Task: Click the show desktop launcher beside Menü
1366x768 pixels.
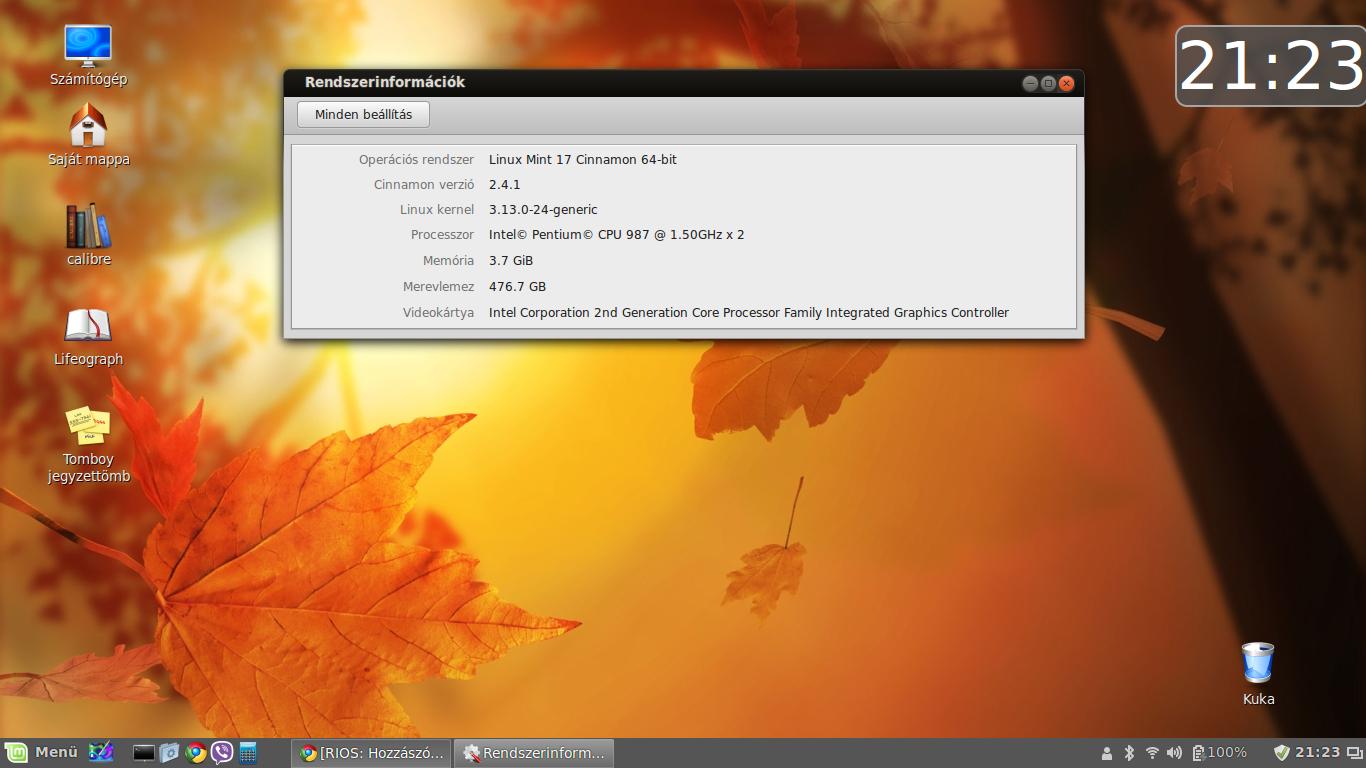Action: [x=101, y=752]
